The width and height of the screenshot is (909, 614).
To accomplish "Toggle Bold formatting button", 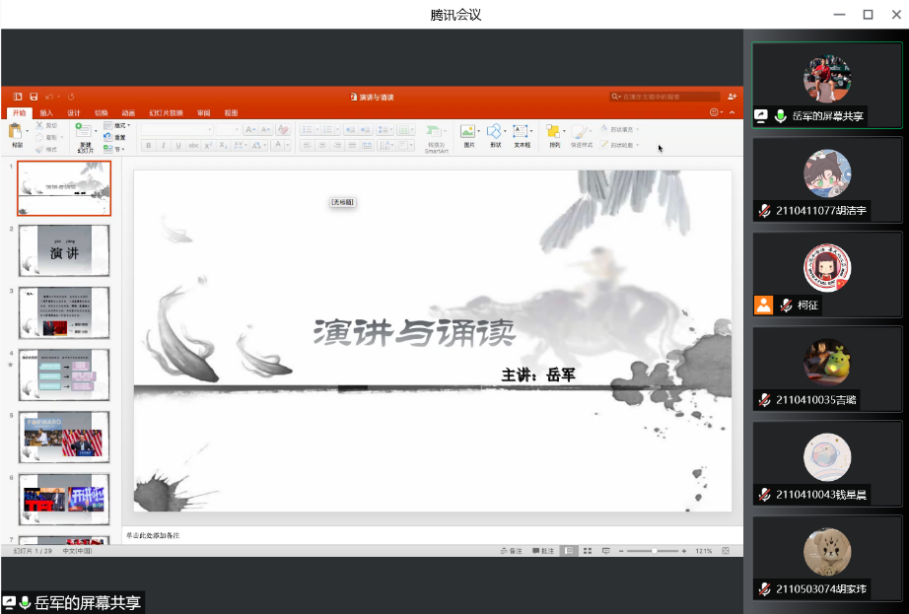I will pos(148,145).
